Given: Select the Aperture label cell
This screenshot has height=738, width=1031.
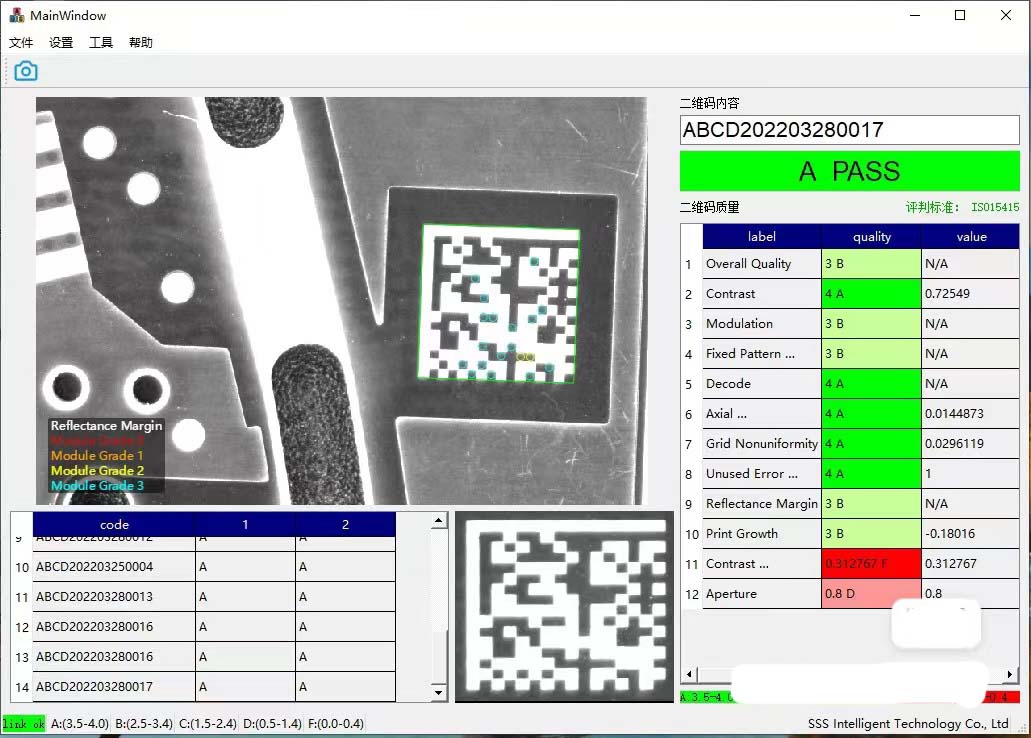Looking at the screenshot, I should 762,594.
